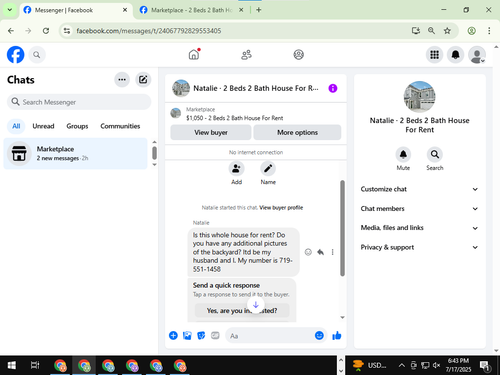Show hidden system tray icons
The image size is (500, 375).
(402, 365)
